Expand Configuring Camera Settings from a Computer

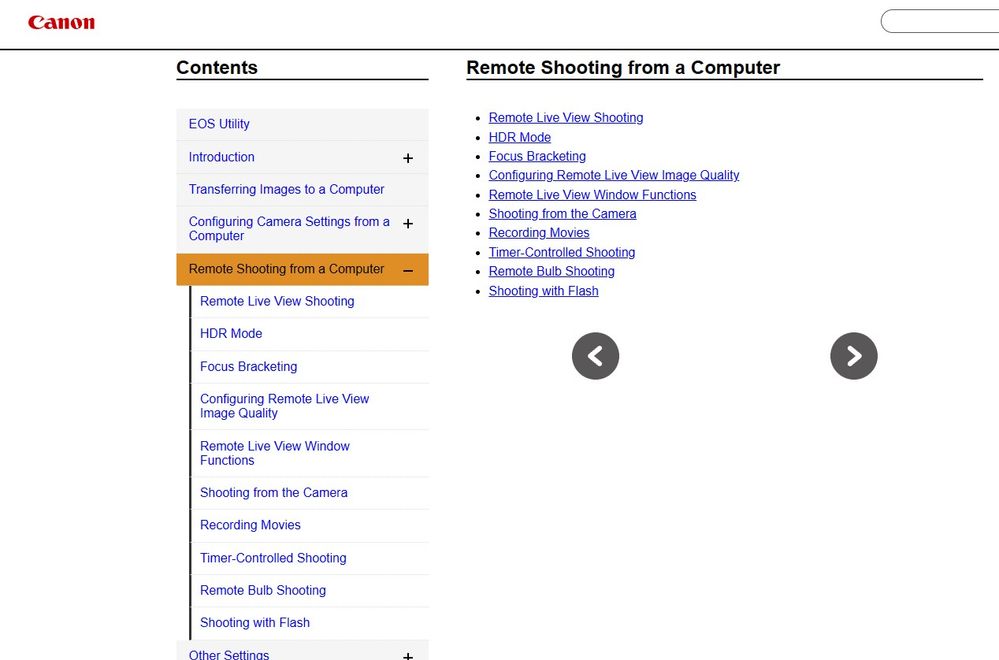click(407, 224)
